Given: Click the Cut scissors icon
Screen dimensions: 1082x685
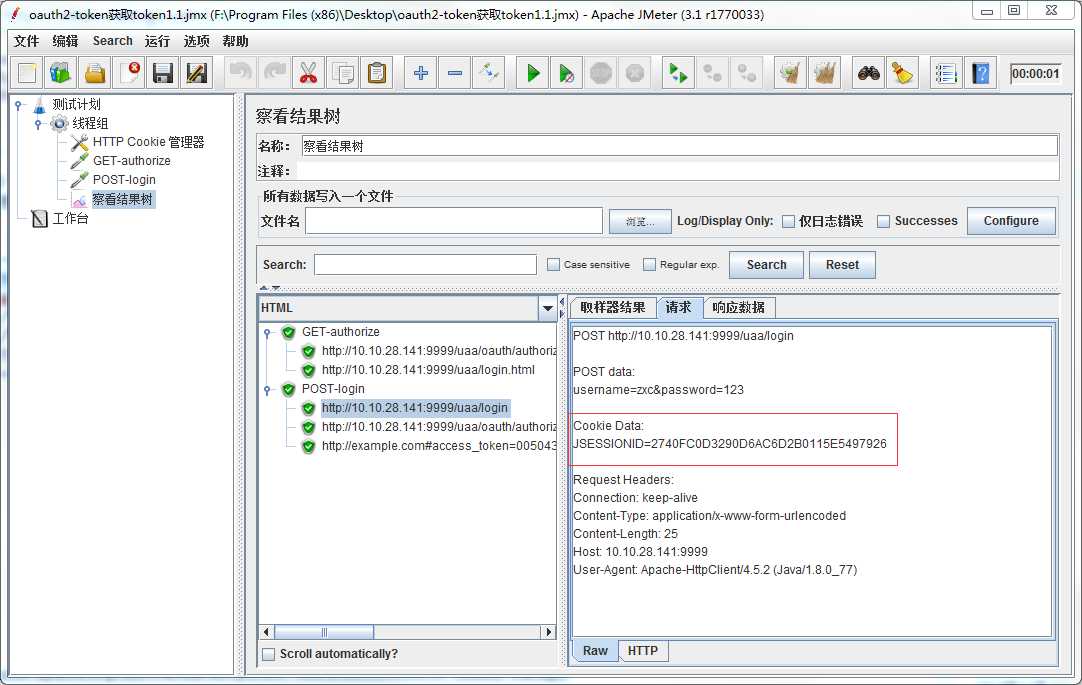Looking at the screenshot, I should 308,72.
